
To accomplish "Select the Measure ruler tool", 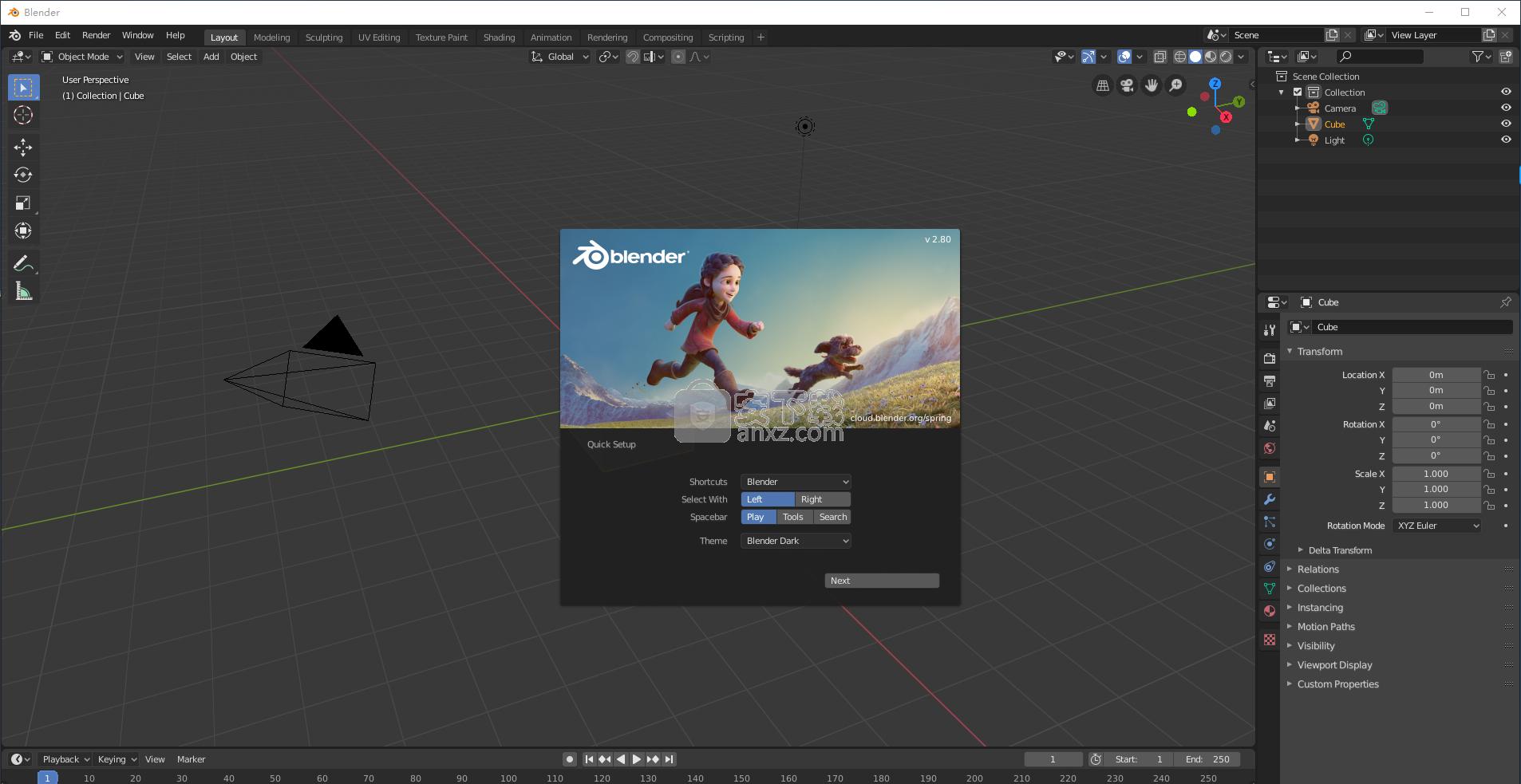I will [23, 292].
